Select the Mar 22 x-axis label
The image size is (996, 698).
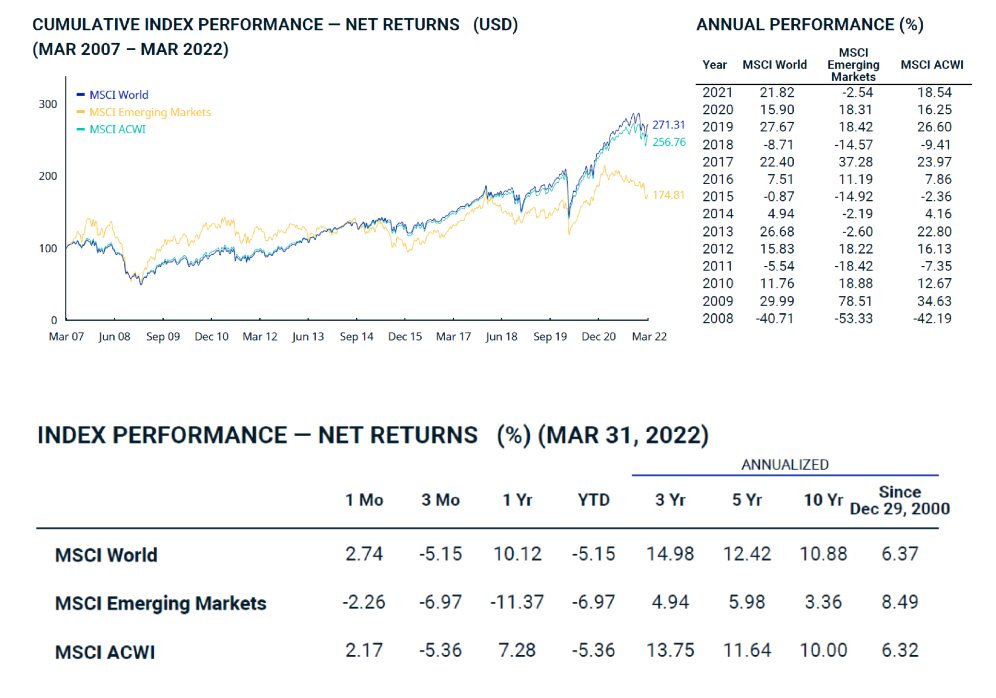click(648, 337)
